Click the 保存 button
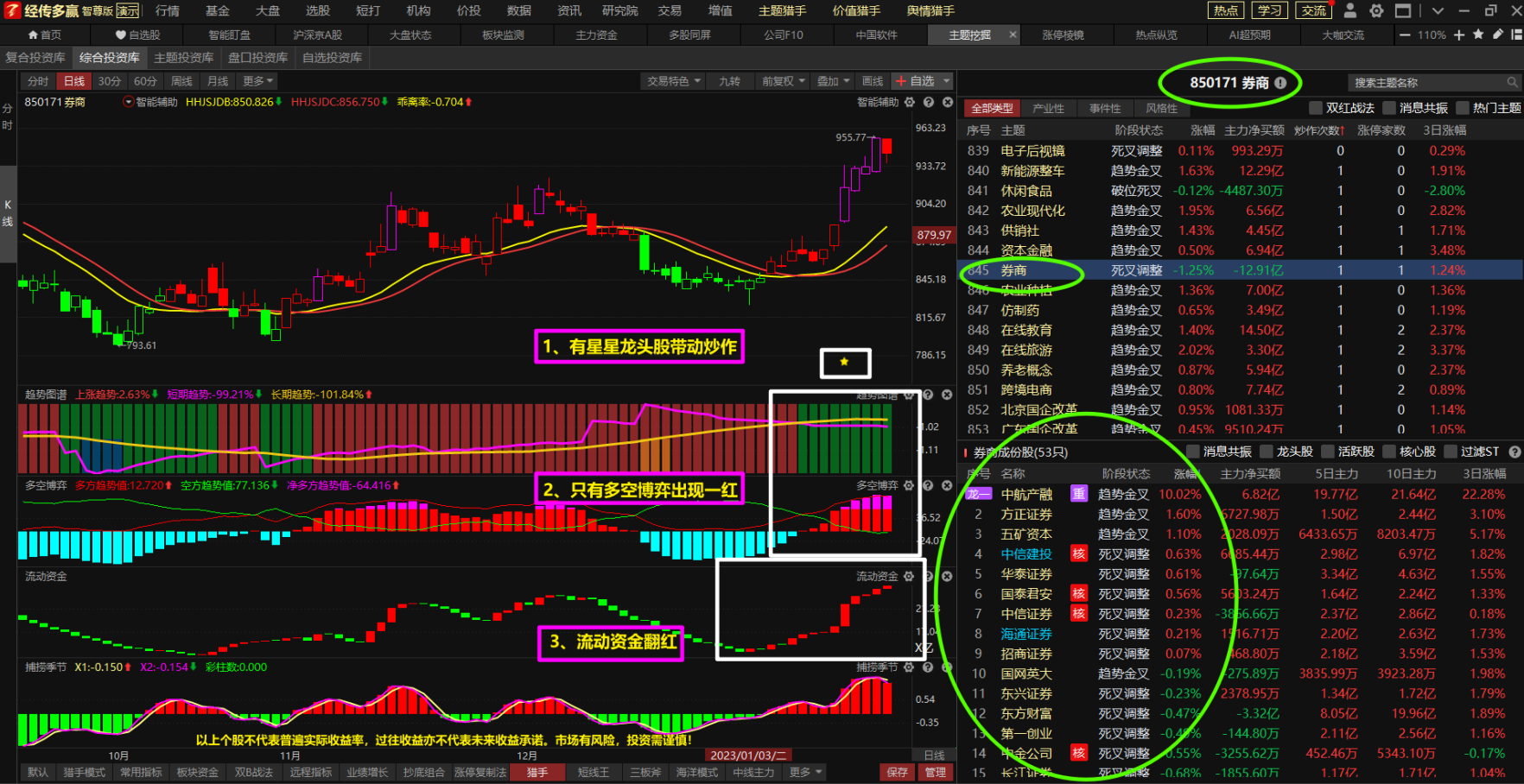This screenshot has height=784, width=1524. [898, 772]
